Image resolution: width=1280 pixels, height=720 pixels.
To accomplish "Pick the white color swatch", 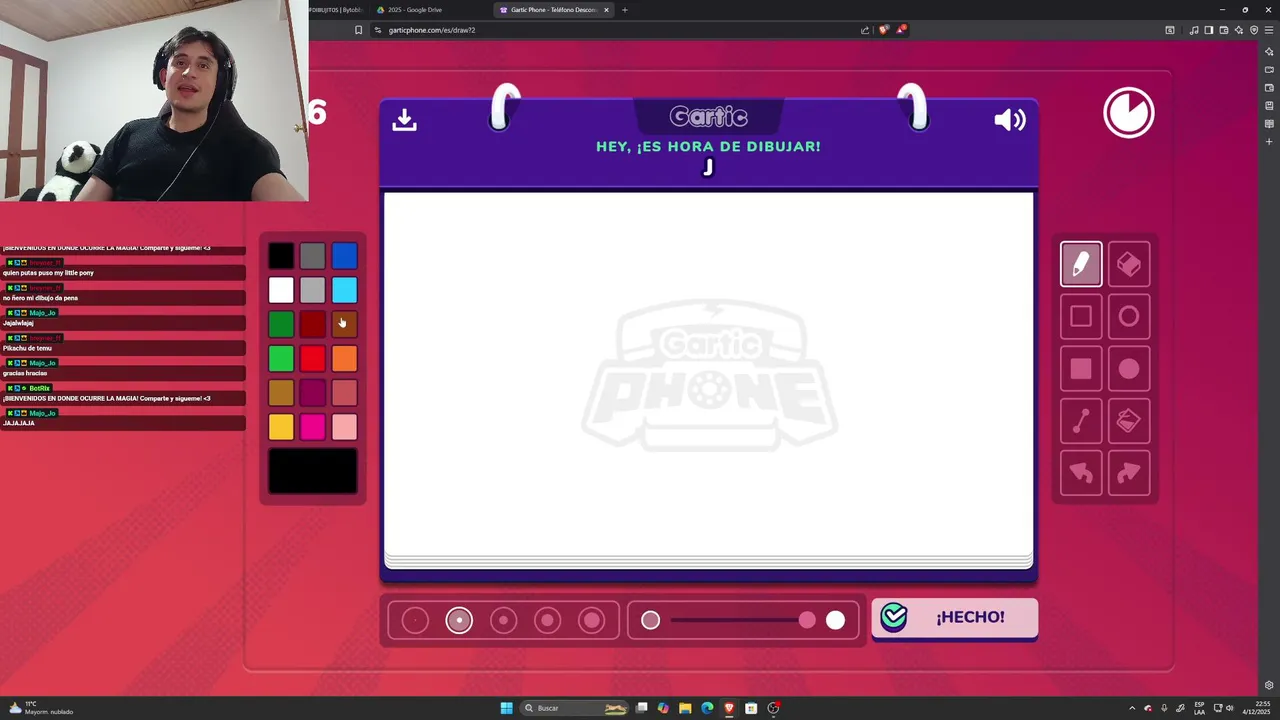I will [x=281, y=290].
